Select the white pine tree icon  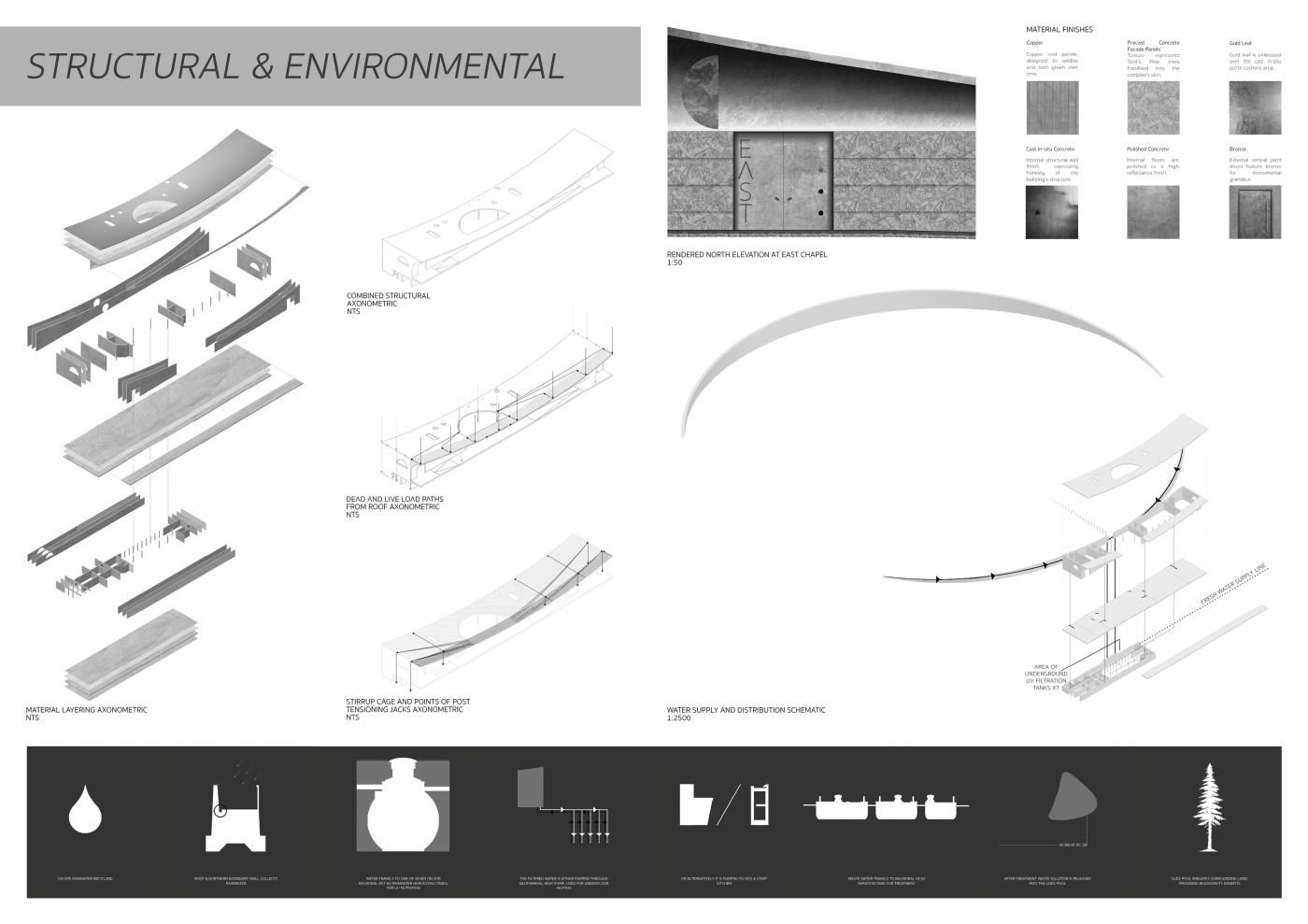click(x=1210, y=807)
